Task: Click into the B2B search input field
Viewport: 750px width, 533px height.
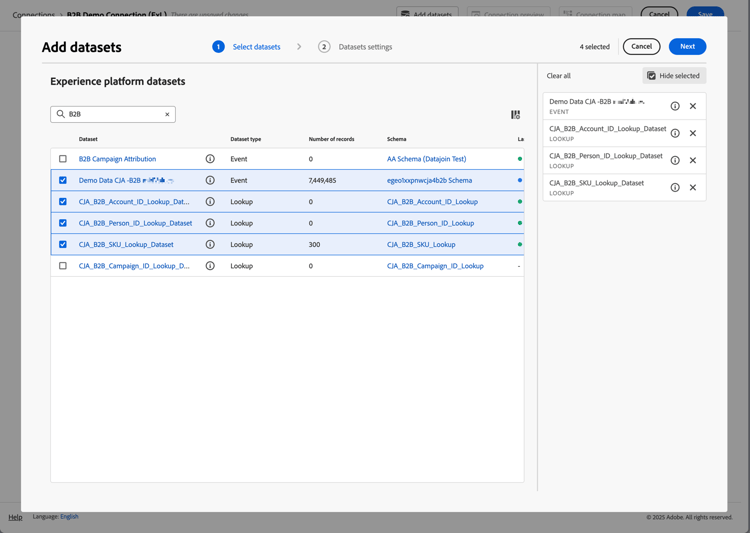Action: click(x=112, y=115)
